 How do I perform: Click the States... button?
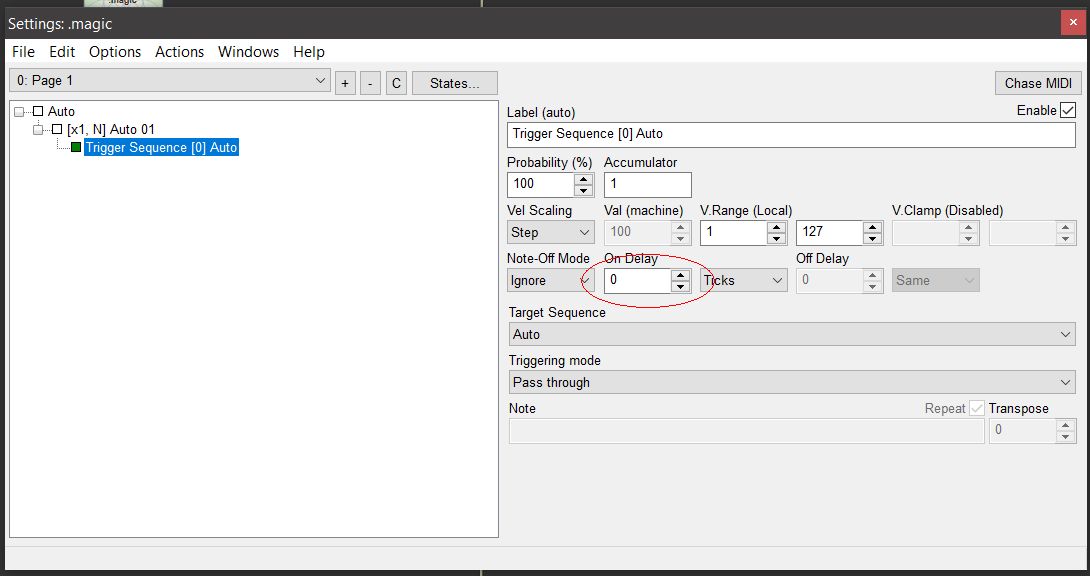[x=454, y=83]
